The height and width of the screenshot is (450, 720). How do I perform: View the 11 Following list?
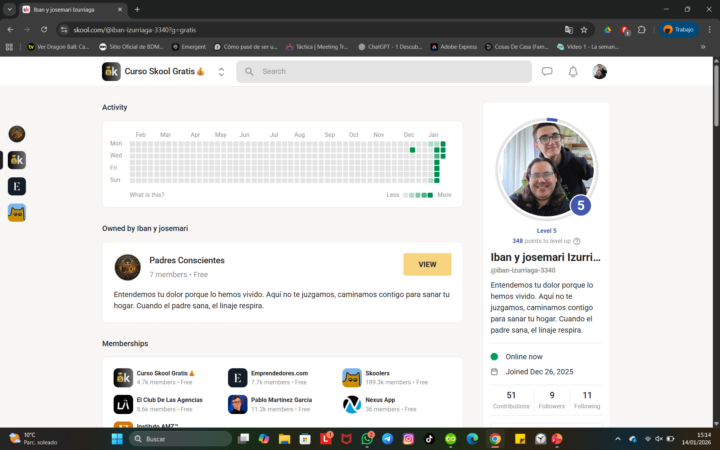[587, 399]
